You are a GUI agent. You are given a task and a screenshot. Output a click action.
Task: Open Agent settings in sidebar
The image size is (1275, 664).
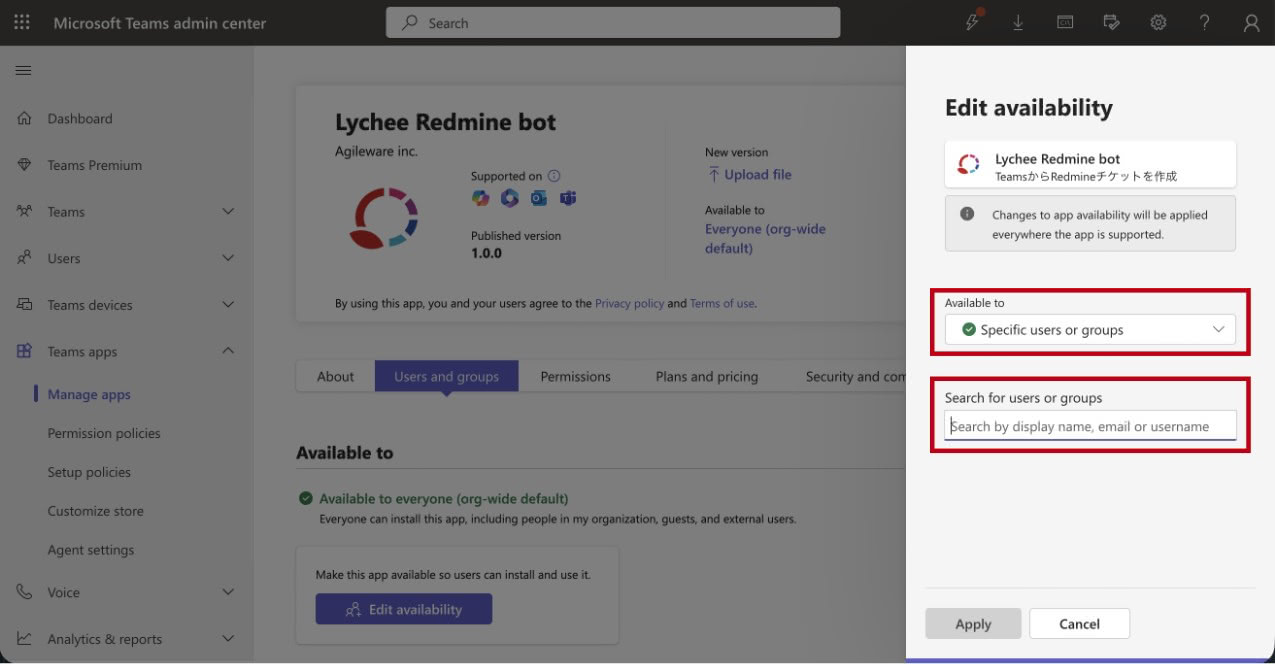click(x=90, y=550)
